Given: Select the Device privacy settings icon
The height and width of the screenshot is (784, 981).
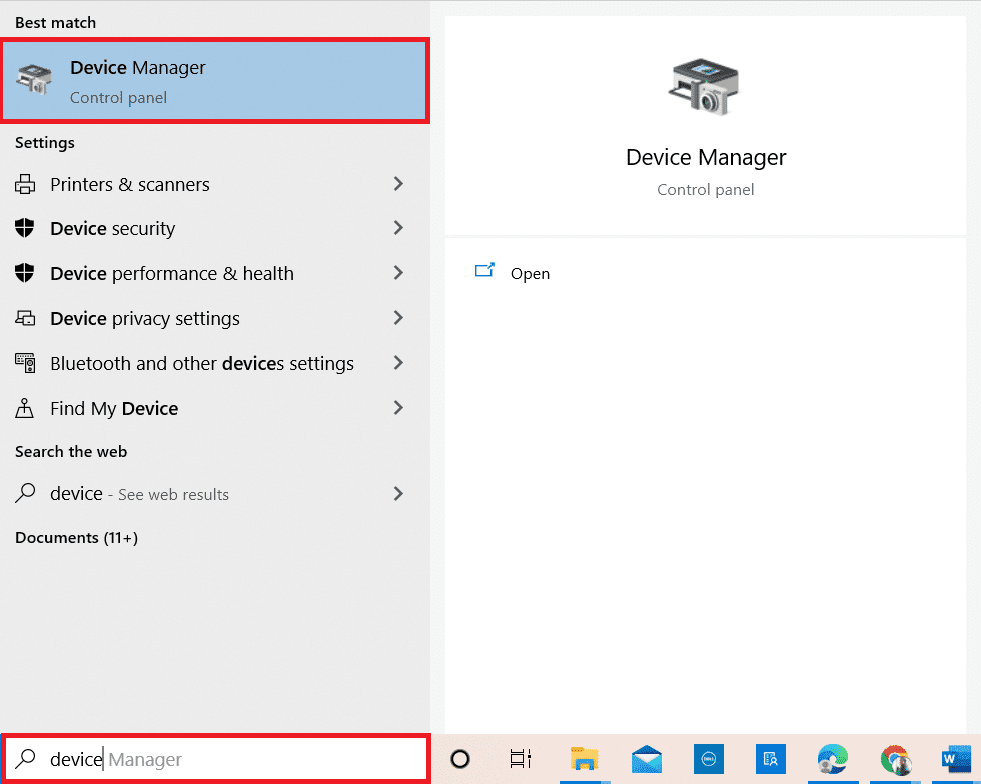Looking at the screenshot, I should coord(25,318).
